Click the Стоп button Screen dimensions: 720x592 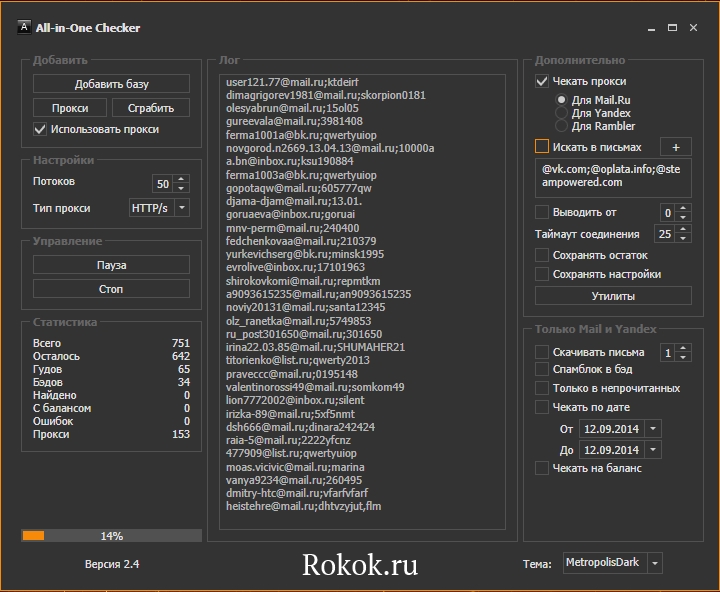(111, 289)
